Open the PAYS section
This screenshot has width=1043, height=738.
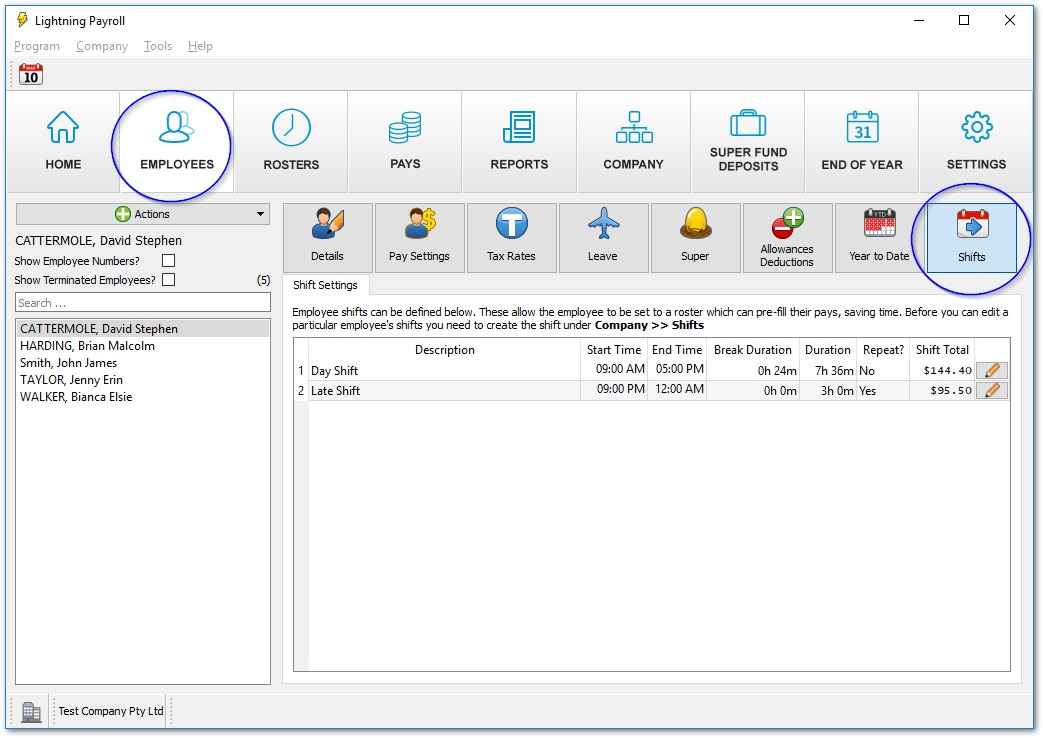[x=405, y=142]
